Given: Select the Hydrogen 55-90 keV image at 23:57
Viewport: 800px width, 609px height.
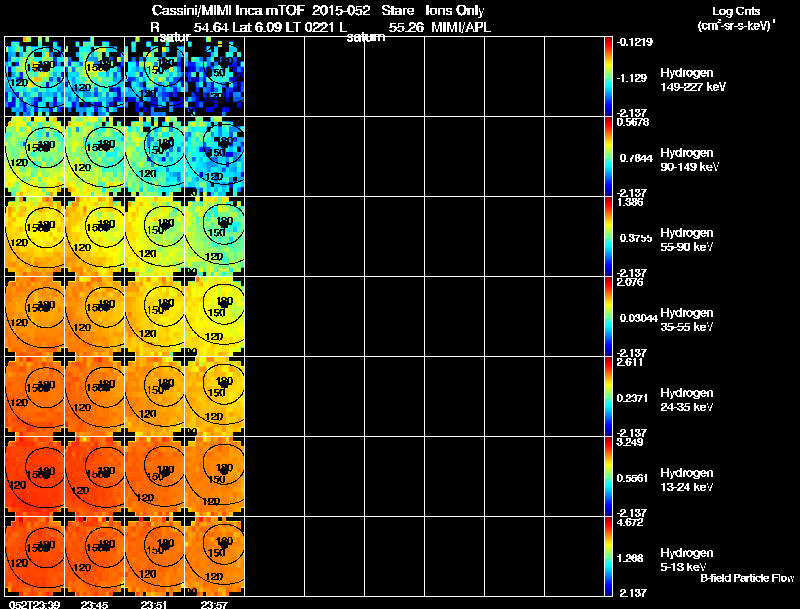Looking at the screenshot, I should (215, 236).
